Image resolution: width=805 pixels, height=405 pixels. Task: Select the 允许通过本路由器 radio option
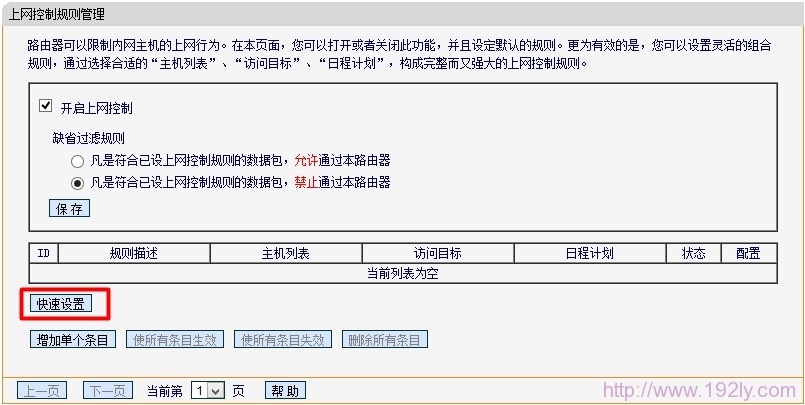(78, 162)
